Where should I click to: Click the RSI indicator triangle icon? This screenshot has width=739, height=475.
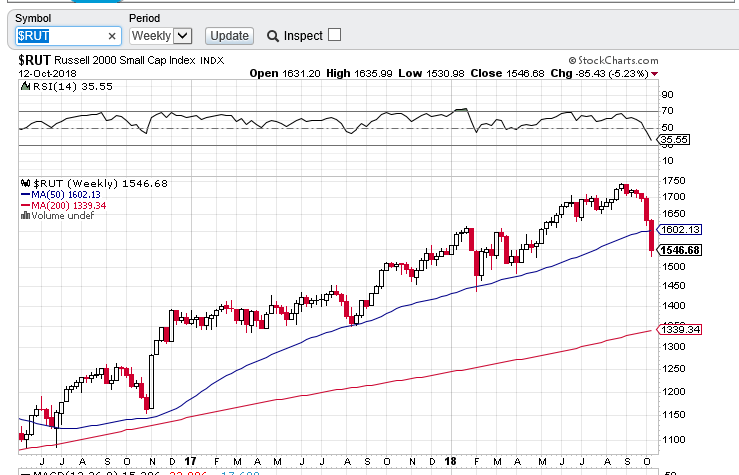click(25, 86)
